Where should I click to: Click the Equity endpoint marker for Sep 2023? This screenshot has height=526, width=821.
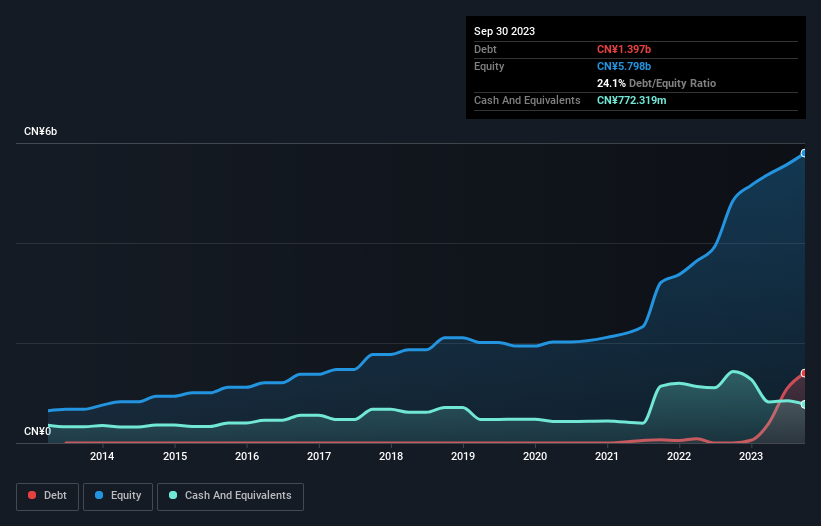point(804,153)
